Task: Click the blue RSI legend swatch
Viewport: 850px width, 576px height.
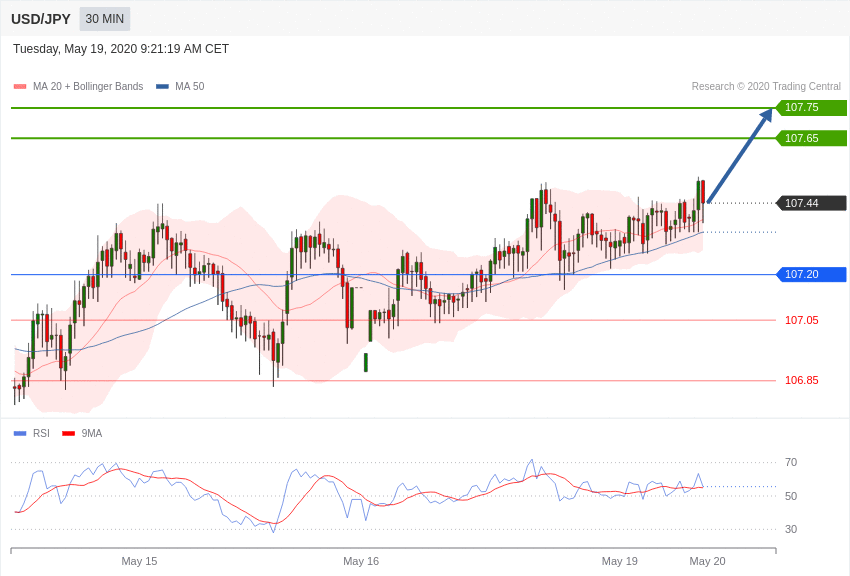Action: pyautogui.click(x=20, y=433)
